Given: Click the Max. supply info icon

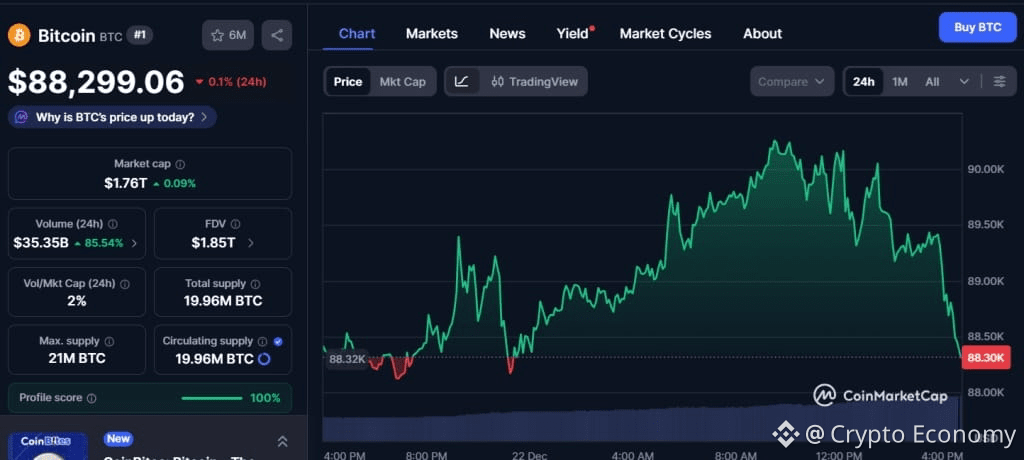Looking at the screenshot, I should pos(110,341).
